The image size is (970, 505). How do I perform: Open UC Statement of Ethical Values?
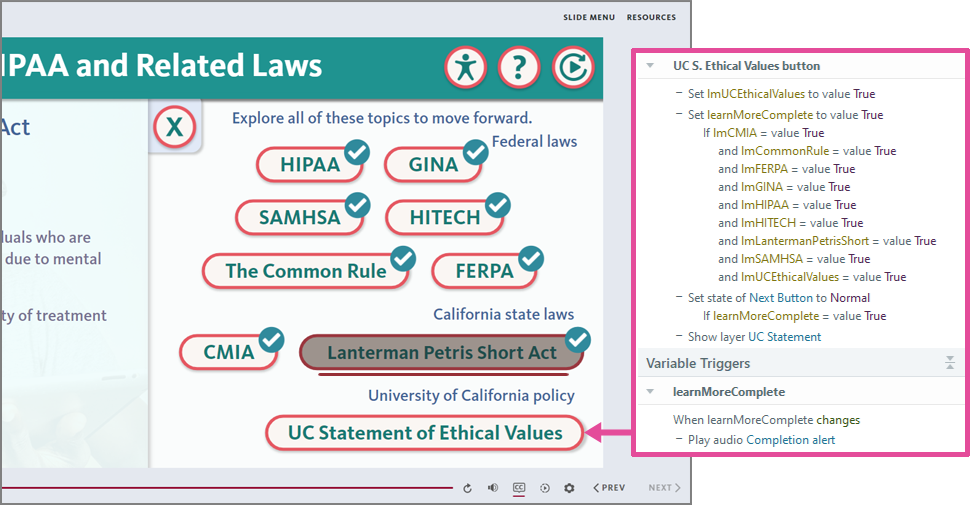click(425, 433)
